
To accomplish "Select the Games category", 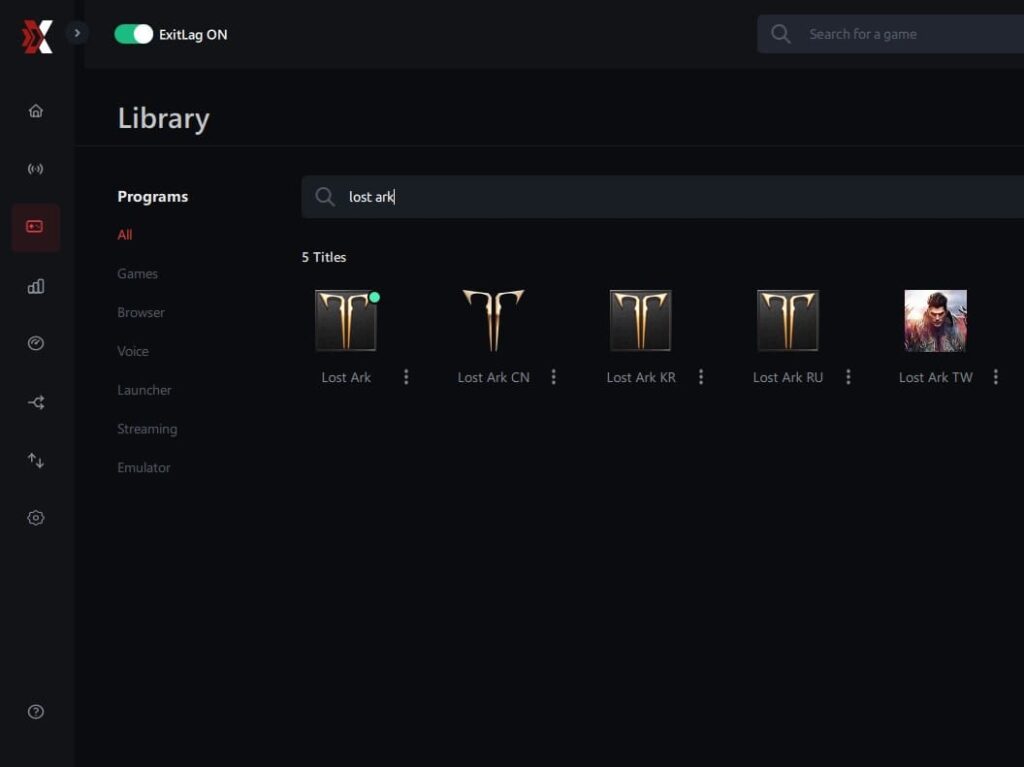I will [x=137, y=274].
